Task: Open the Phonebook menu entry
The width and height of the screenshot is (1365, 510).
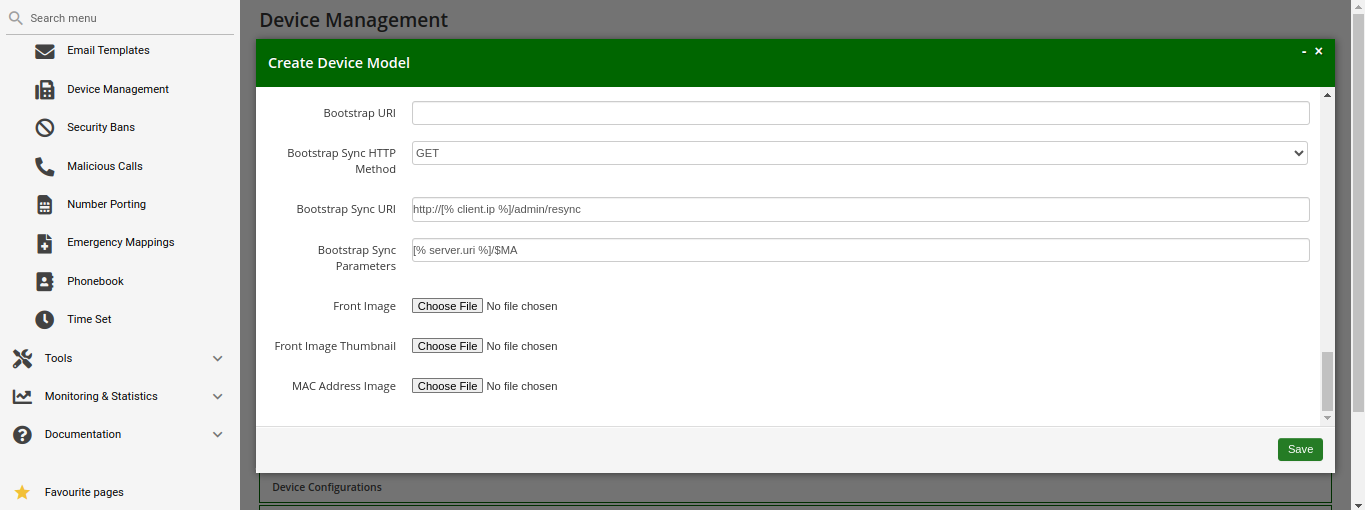Action: pyautogui.click(x=95, y=281)
